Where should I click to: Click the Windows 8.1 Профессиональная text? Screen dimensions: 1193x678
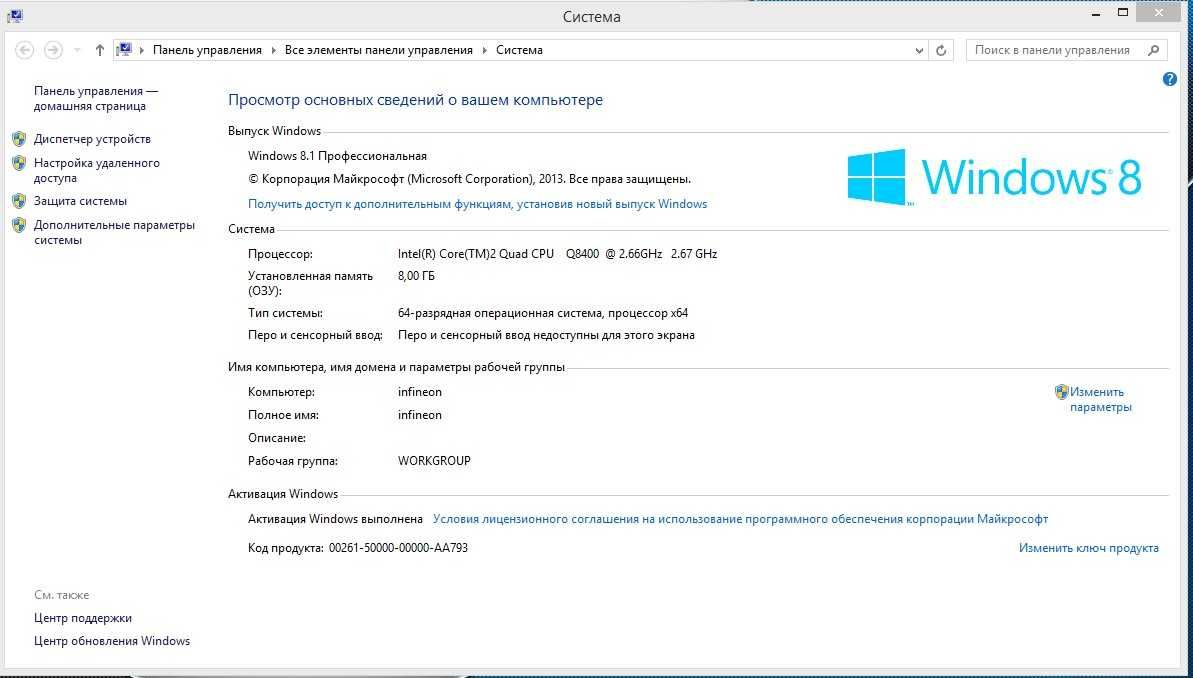coord(337,156)
